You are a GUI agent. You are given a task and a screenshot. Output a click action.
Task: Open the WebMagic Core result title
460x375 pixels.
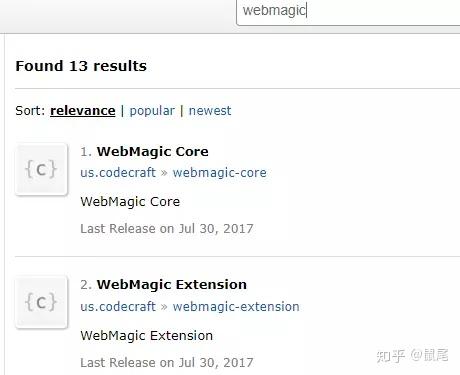click(153, 152)
